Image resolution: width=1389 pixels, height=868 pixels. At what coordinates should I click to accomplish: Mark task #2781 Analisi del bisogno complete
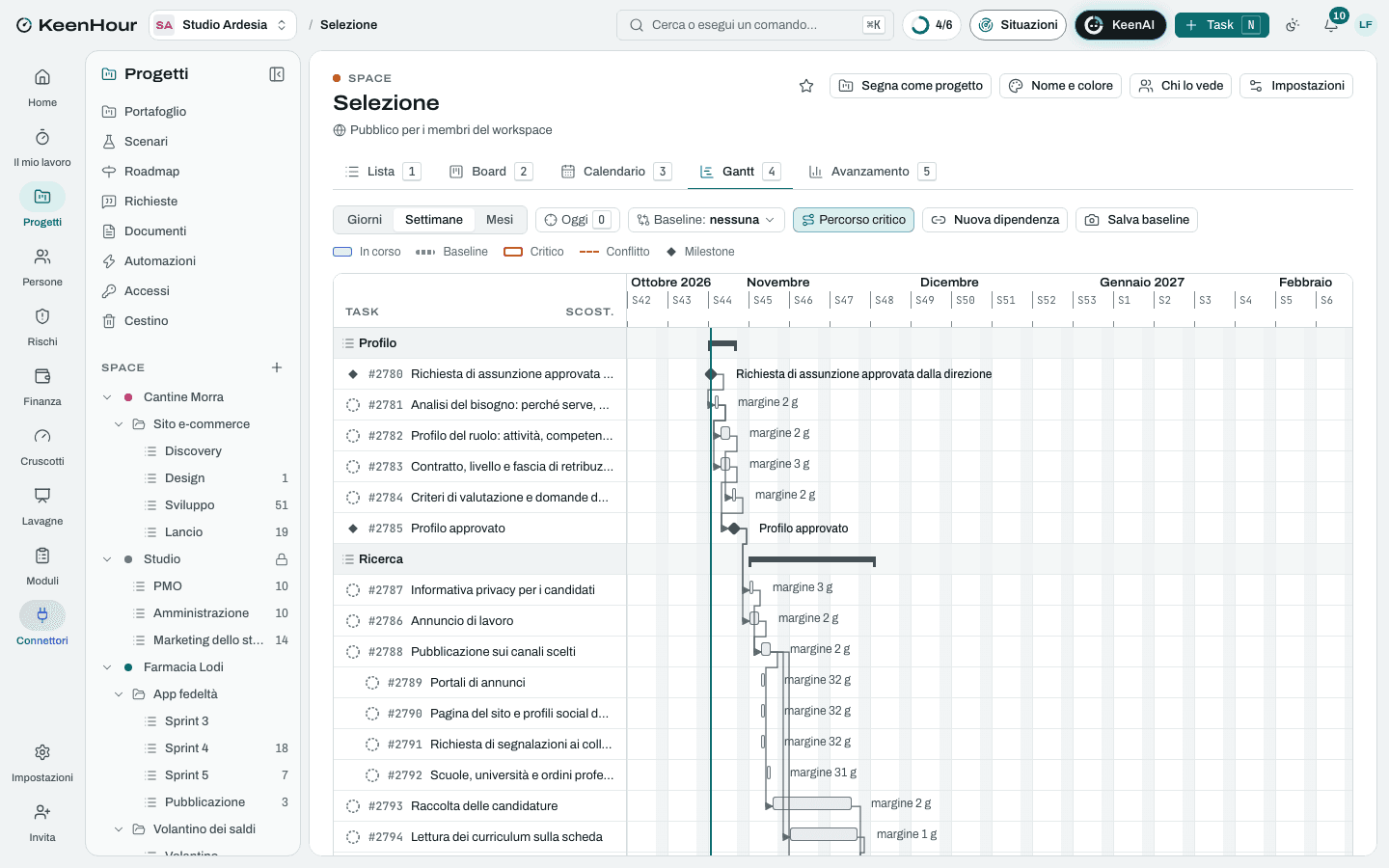(353, 405)
